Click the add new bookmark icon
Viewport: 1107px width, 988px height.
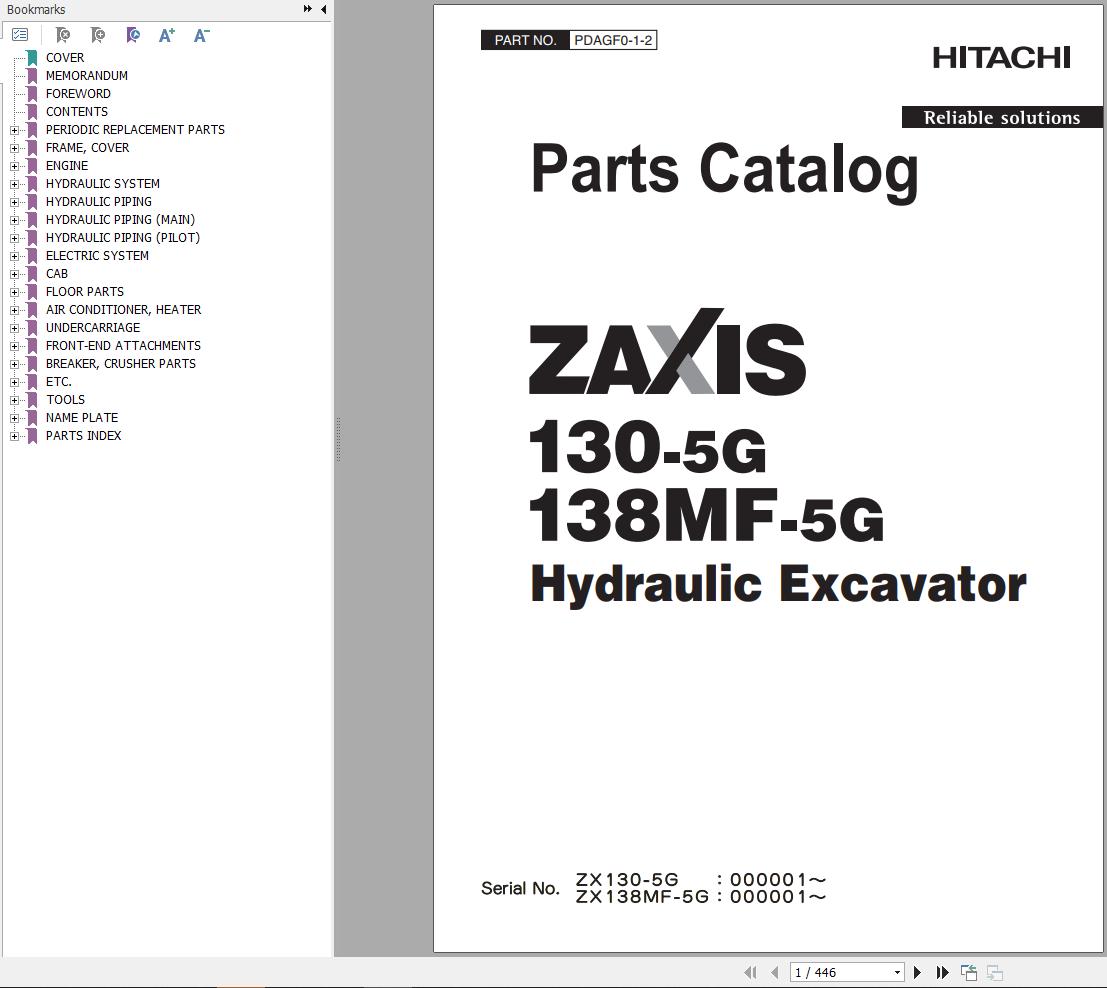[98, 35]
